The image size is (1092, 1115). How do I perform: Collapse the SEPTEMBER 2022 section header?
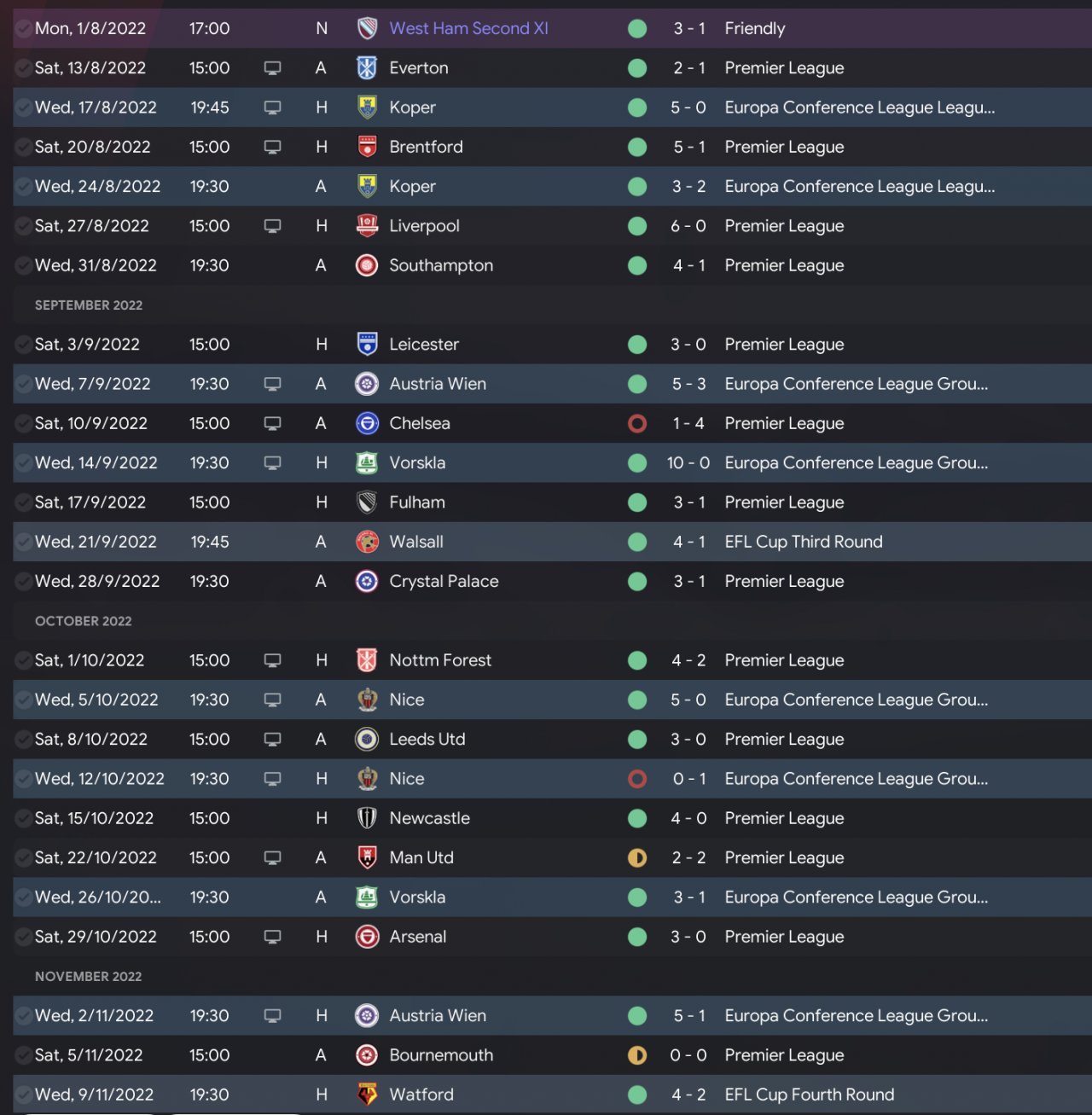[x=89, y=305]
